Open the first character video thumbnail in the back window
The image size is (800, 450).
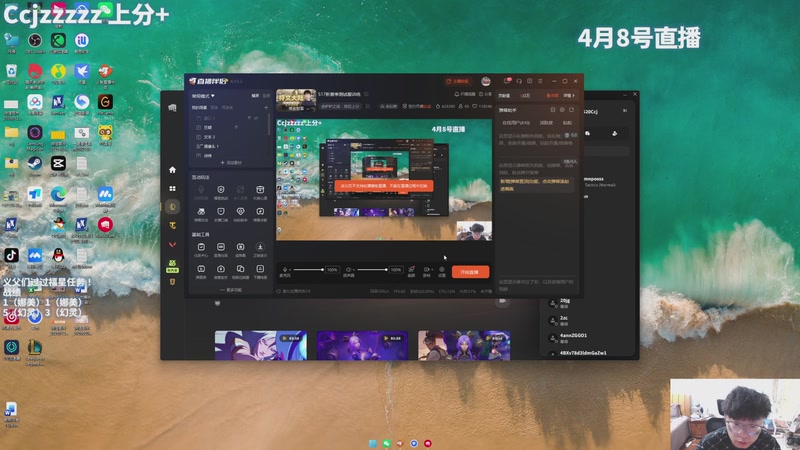[261, 345]
